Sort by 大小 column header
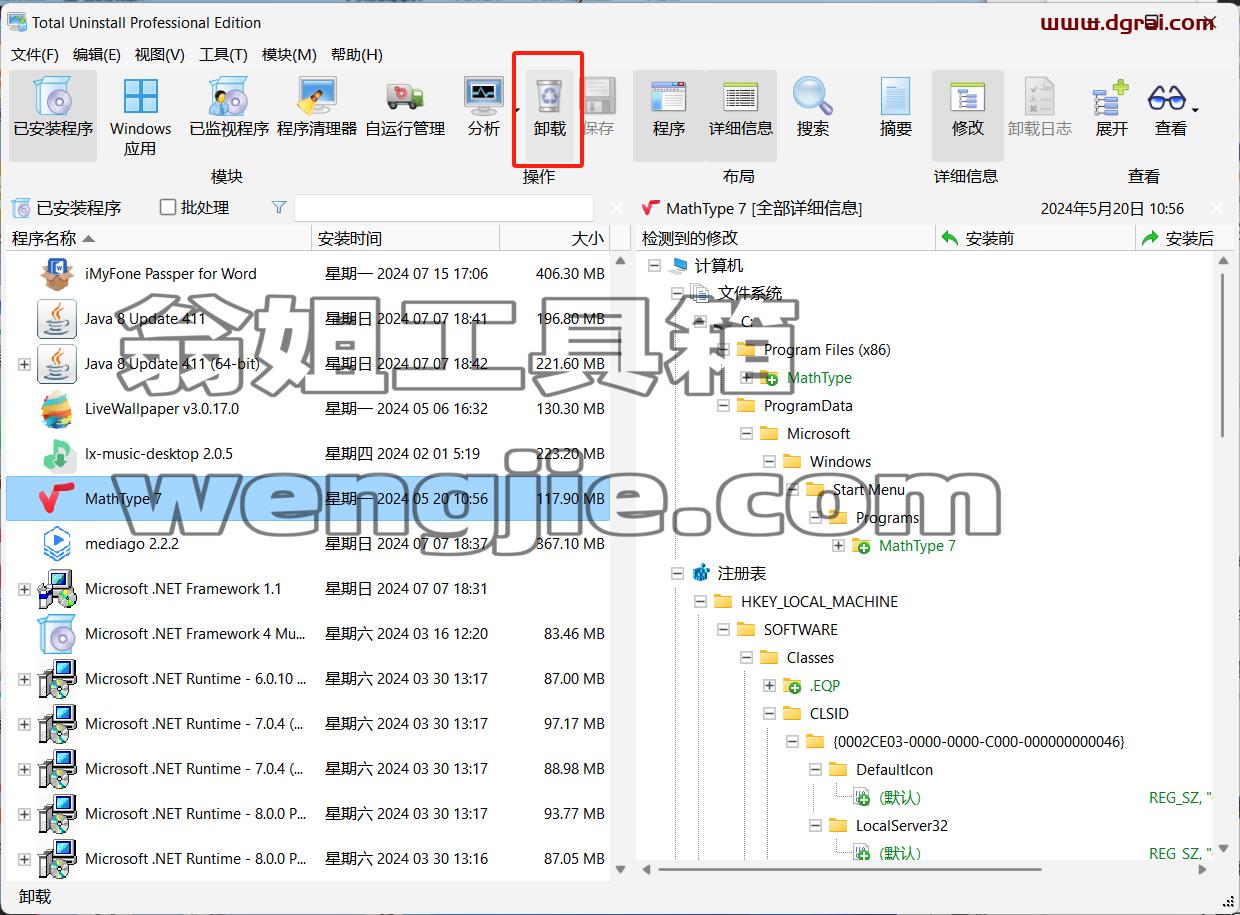 pyautogui.click(x=555, y=238)
